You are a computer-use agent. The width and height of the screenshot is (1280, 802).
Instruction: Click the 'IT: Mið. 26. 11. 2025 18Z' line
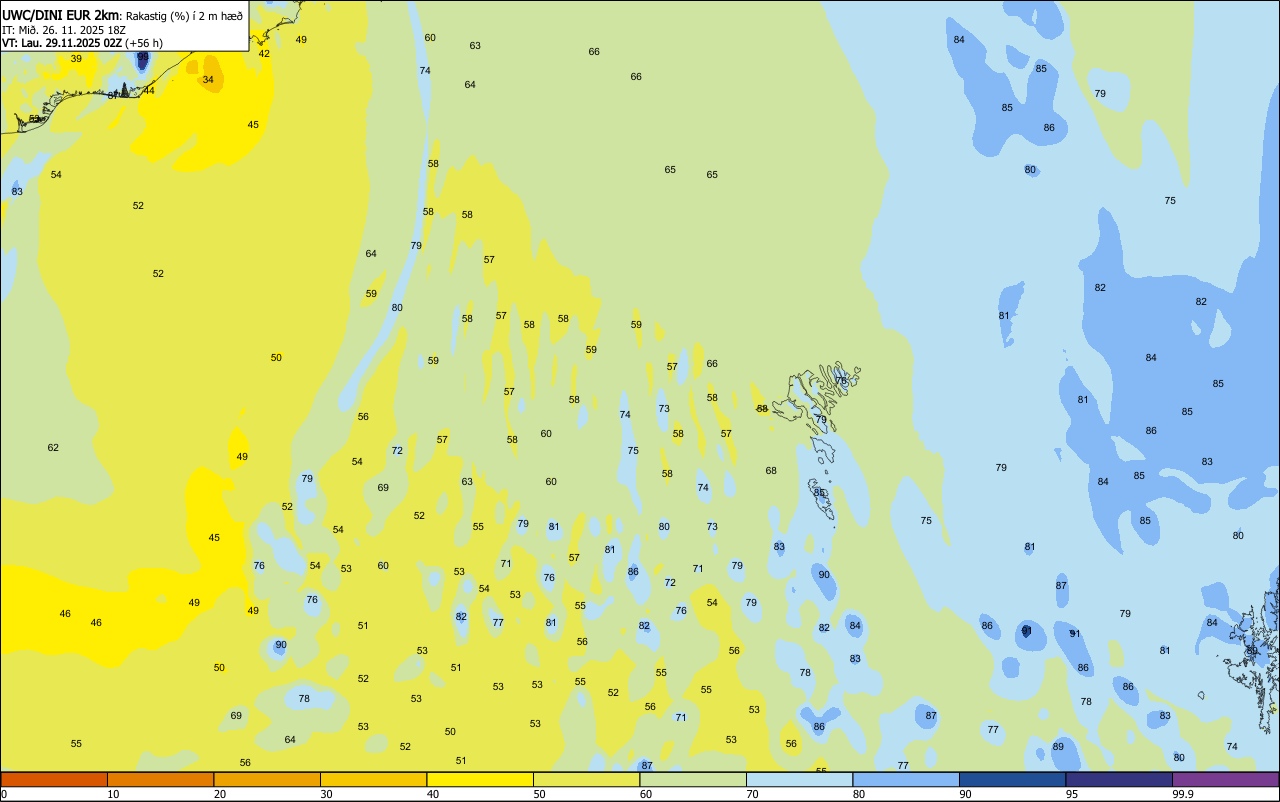64,30
